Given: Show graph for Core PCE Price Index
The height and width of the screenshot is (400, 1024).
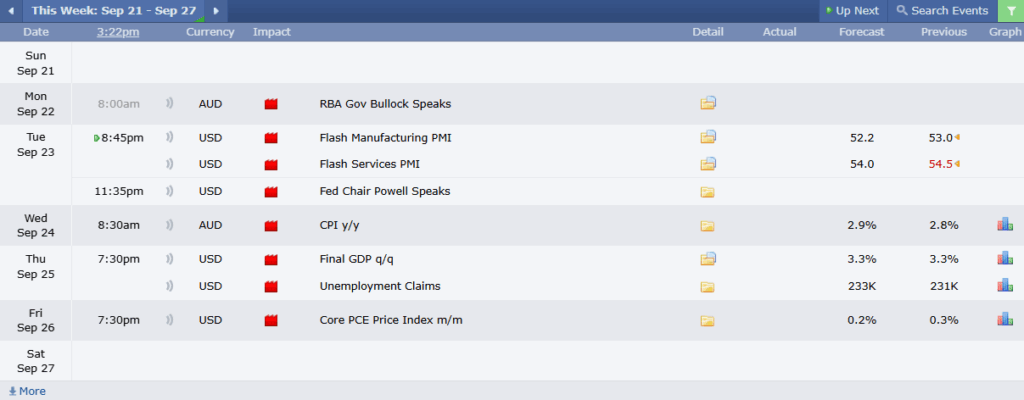Looking at the screenshot, I should [1004, 320].
